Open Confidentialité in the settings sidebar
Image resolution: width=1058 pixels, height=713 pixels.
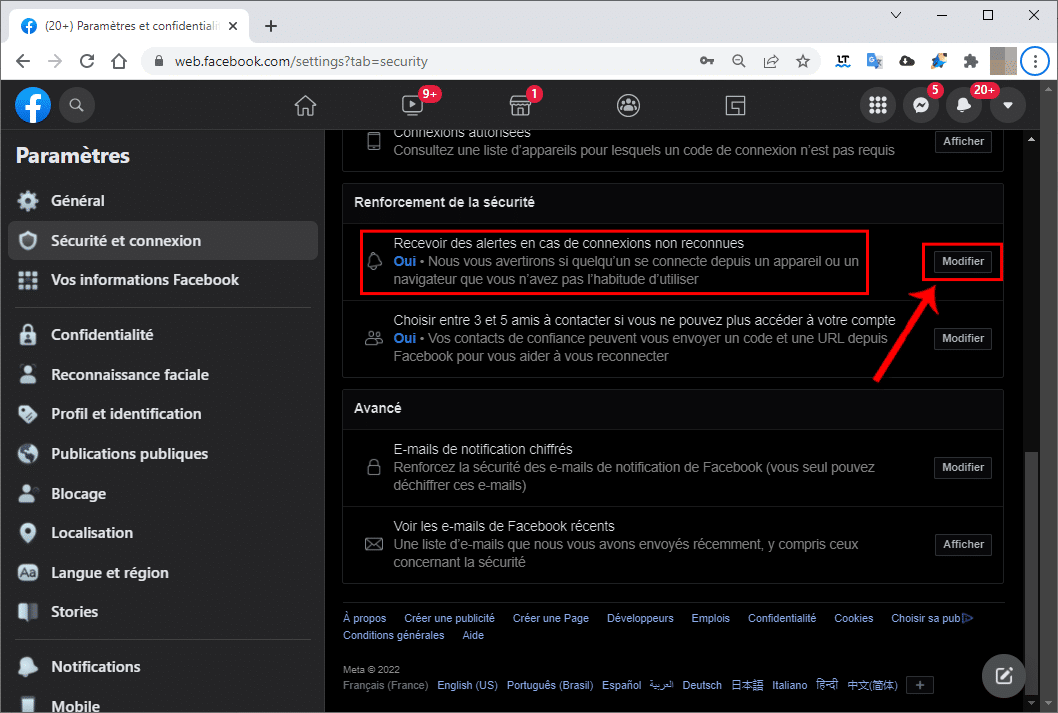click(163, 335)
